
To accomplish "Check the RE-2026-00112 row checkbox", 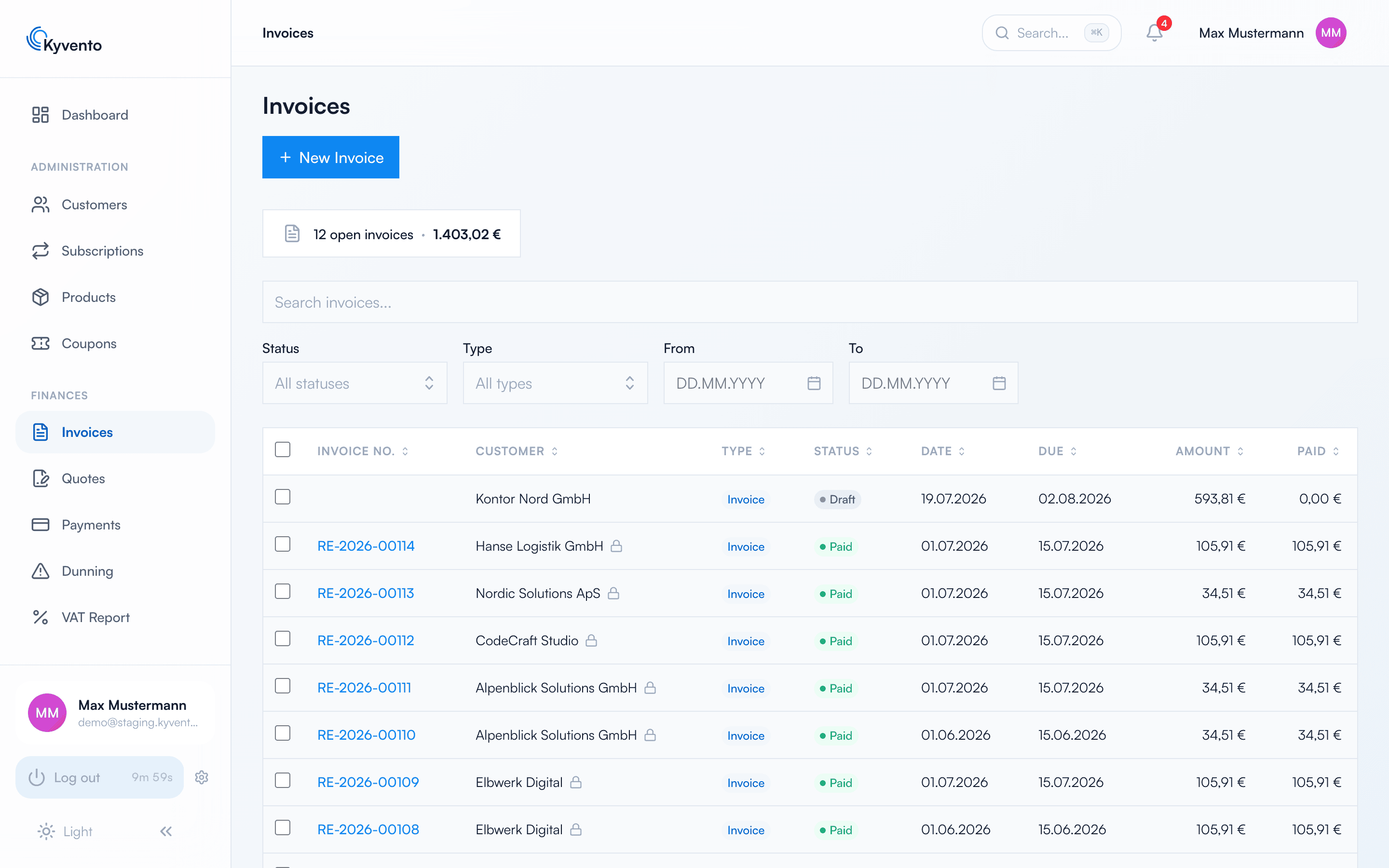I will point(283,639).
